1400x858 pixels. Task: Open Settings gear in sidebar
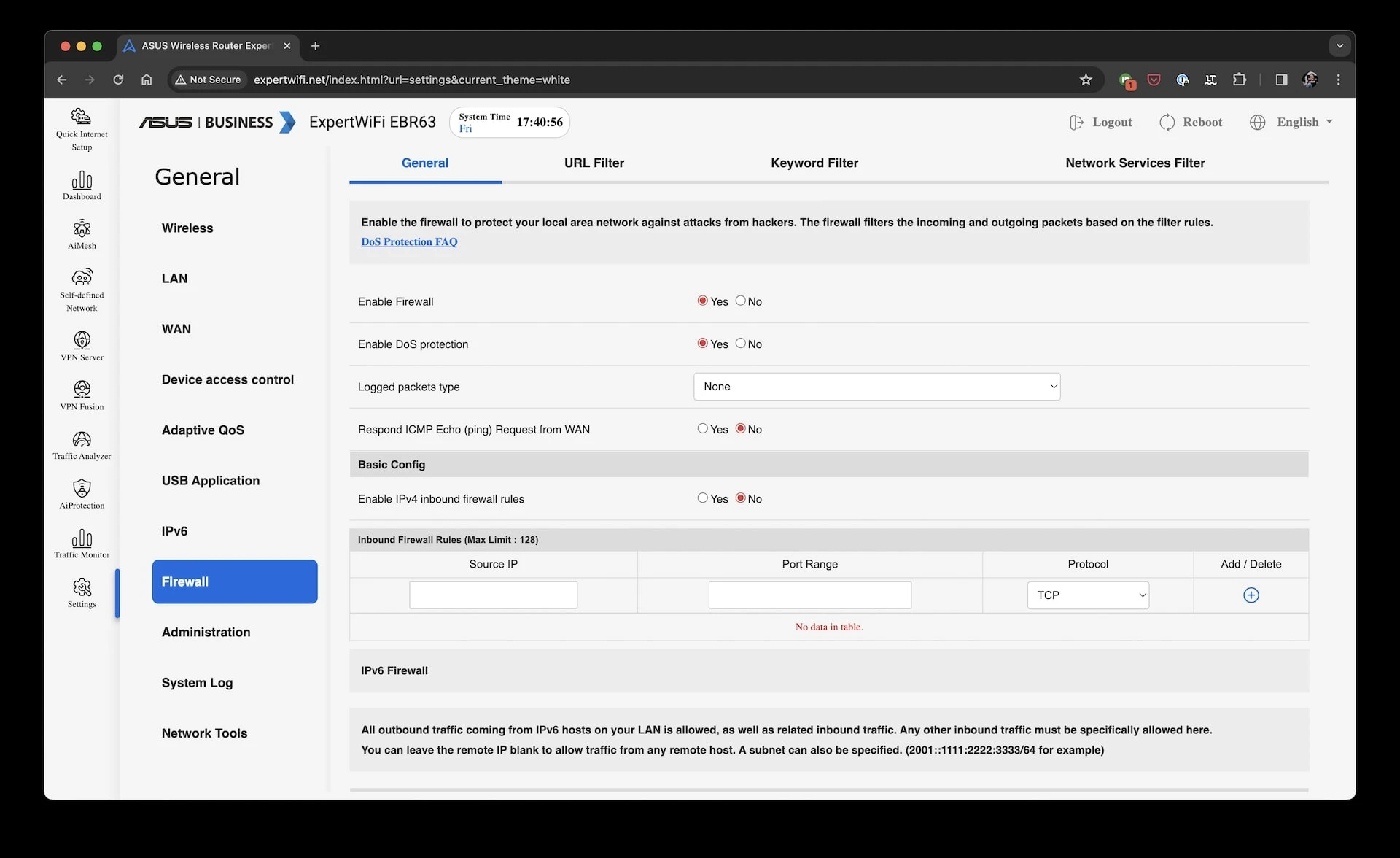coord(82,592)
